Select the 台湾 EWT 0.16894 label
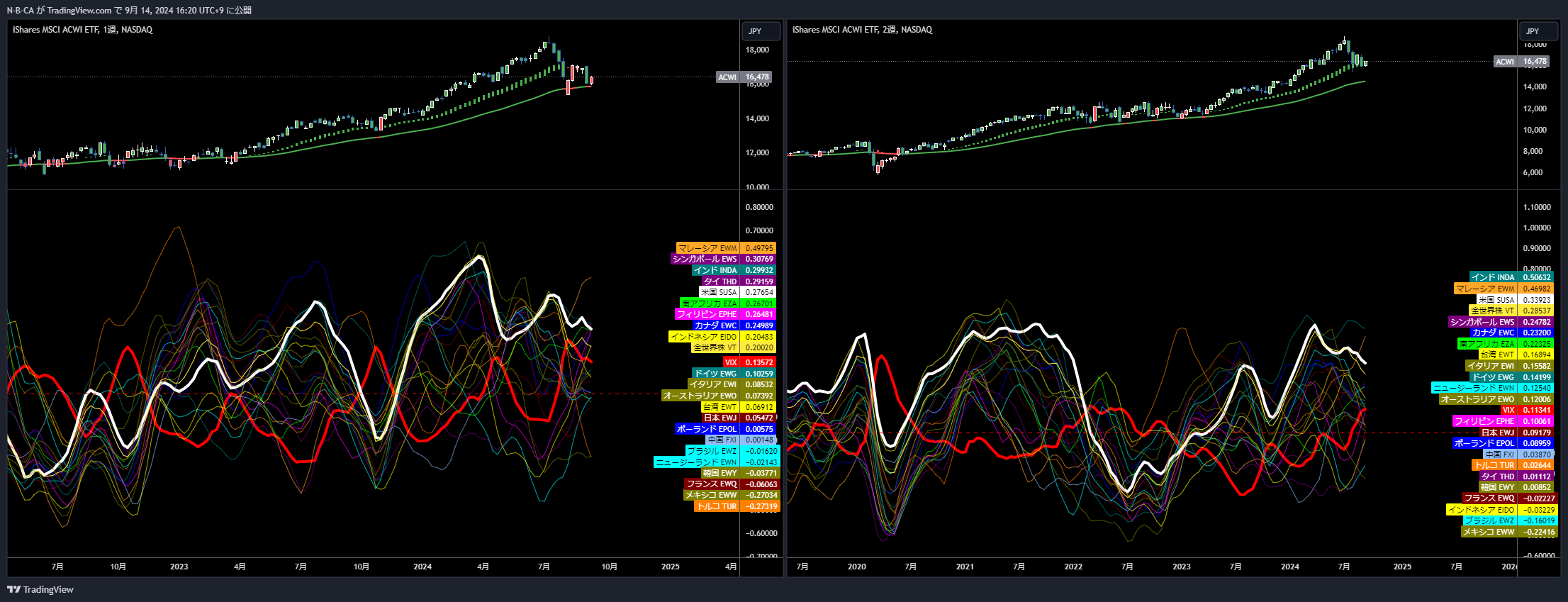The image size is (1568, 602). click(x=1516, y=355)
